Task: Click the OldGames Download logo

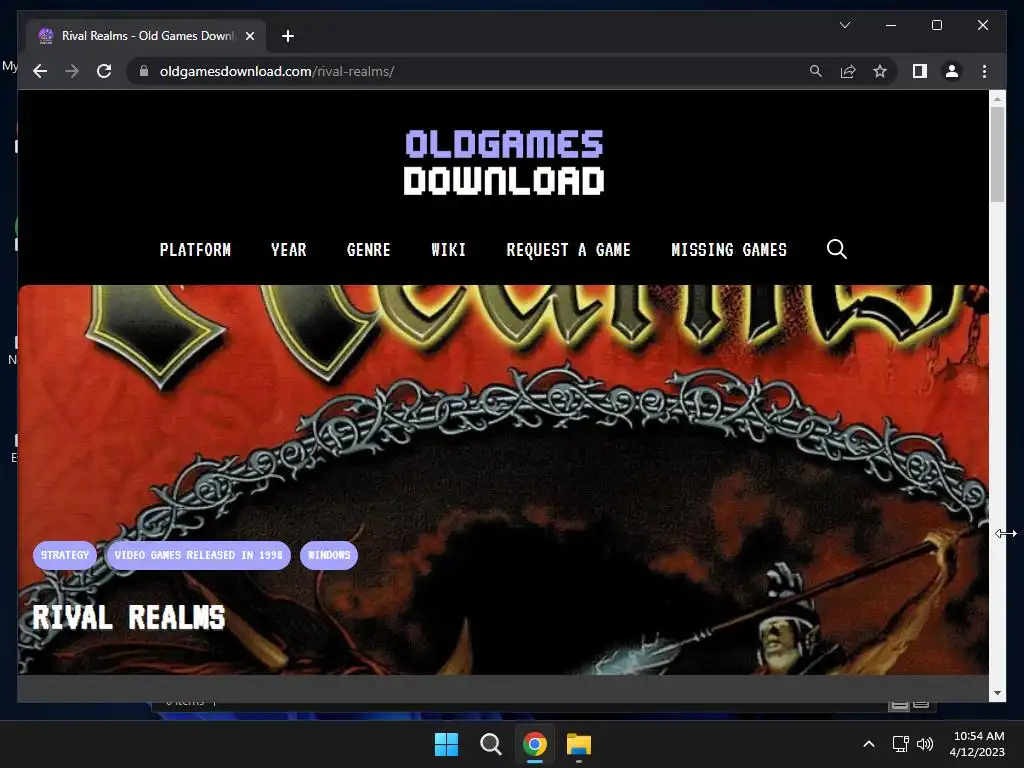Action: [x=504, y=162]
